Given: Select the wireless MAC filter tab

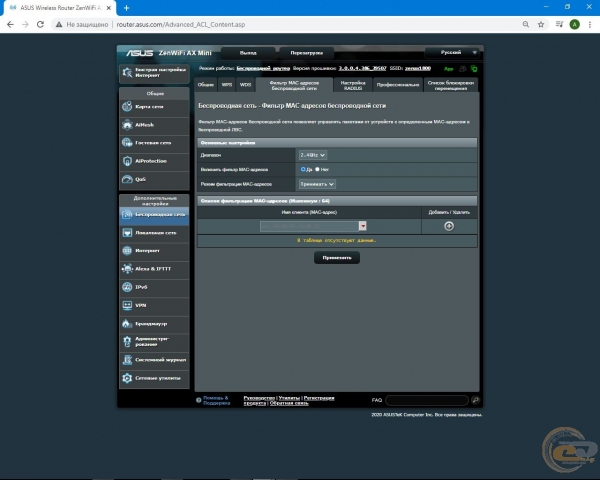Looking at the screenshot, I should click(294, 85).
